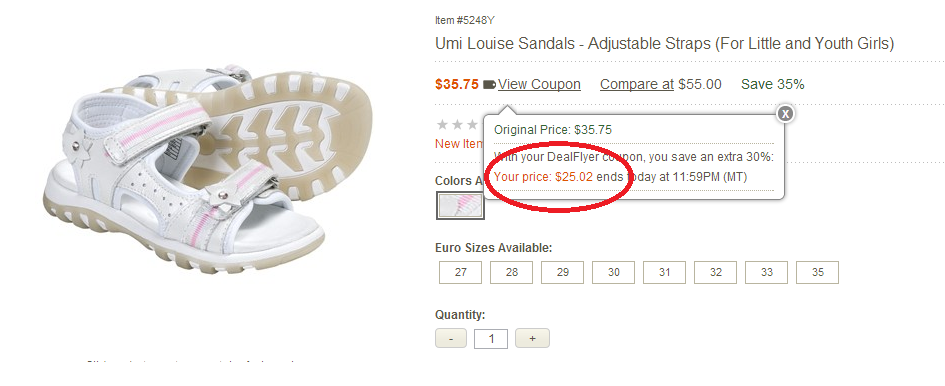
Task: Decrease quantity with the minus button
Action: [451, 338]
